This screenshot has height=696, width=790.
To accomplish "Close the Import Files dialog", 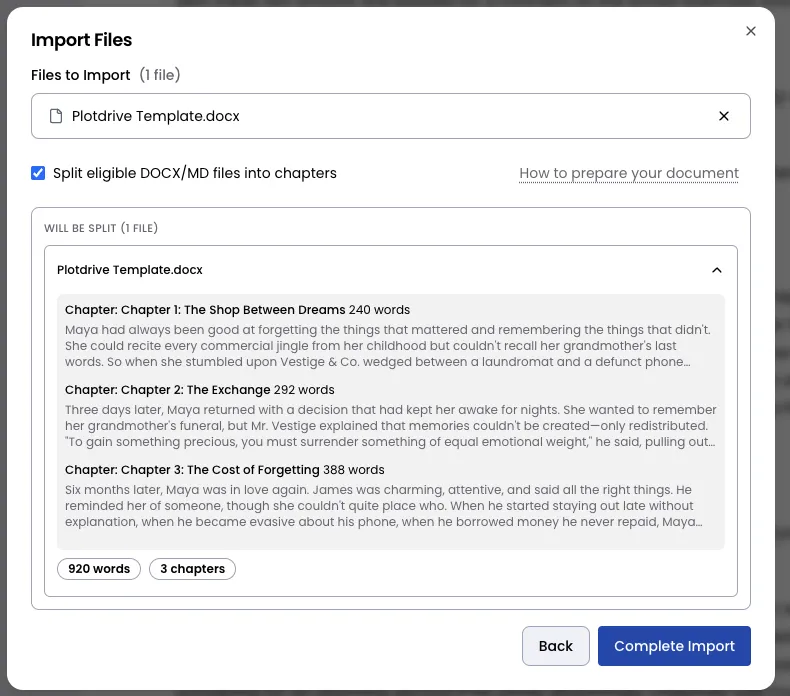I will (751, 31).
